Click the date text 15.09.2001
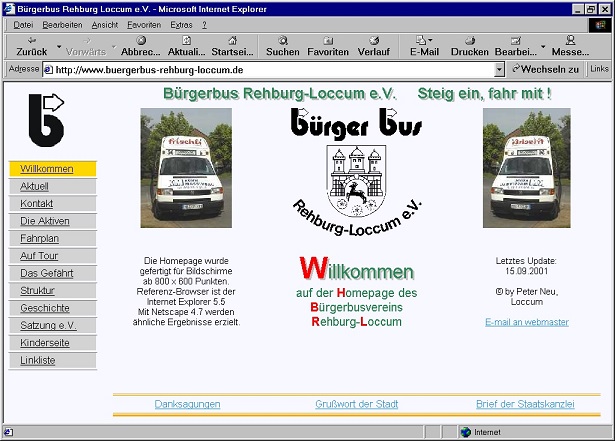The width and height of the screenshot is (615, 441). 526,271
